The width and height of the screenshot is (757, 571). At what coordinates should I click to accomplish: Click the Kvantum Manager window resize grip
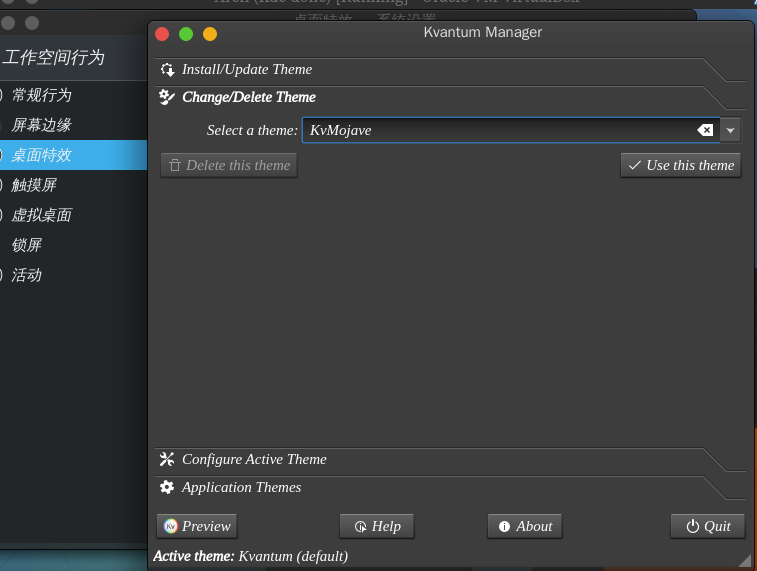745,560
